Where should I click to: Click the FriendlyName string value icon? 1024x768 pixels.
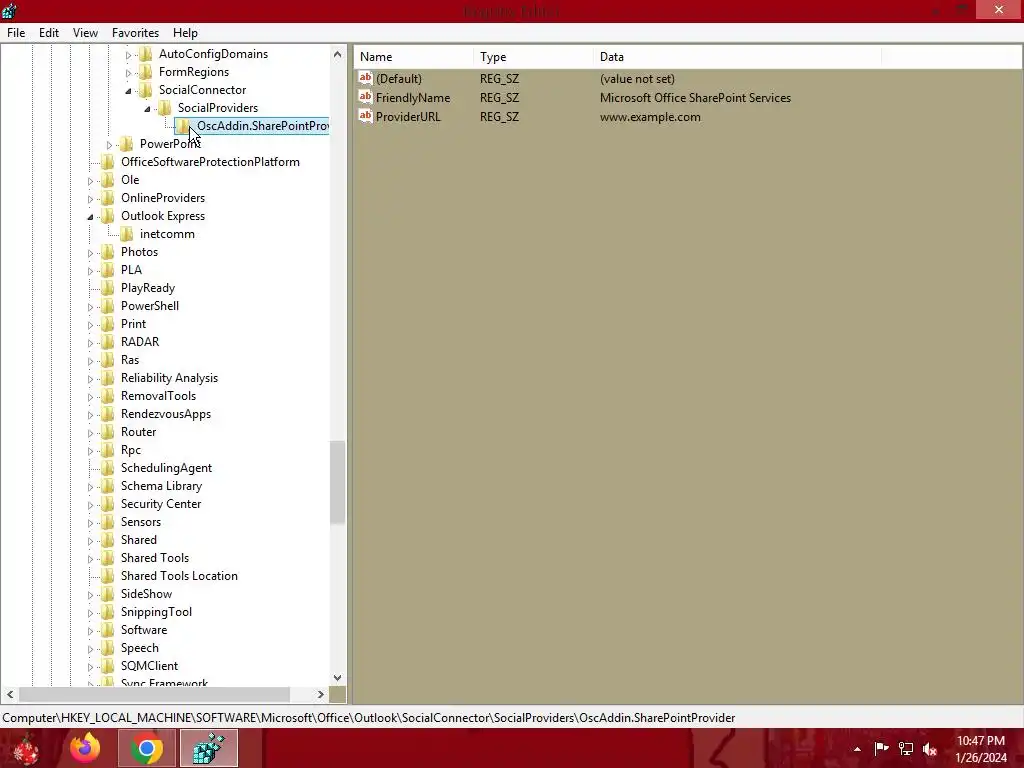(366, 97)
